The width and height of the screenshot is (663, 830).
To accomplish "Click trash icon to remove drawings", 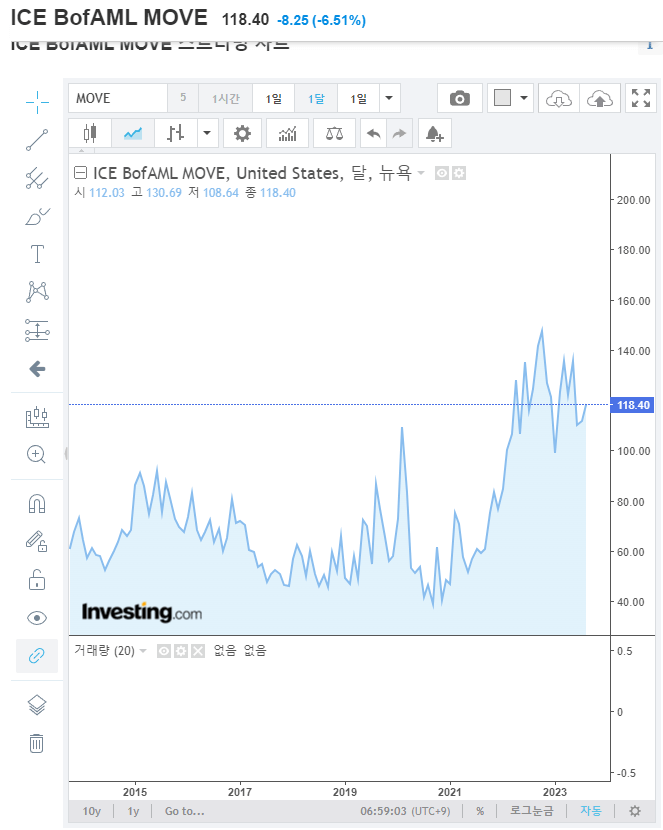I will click(x=37, y=743).
